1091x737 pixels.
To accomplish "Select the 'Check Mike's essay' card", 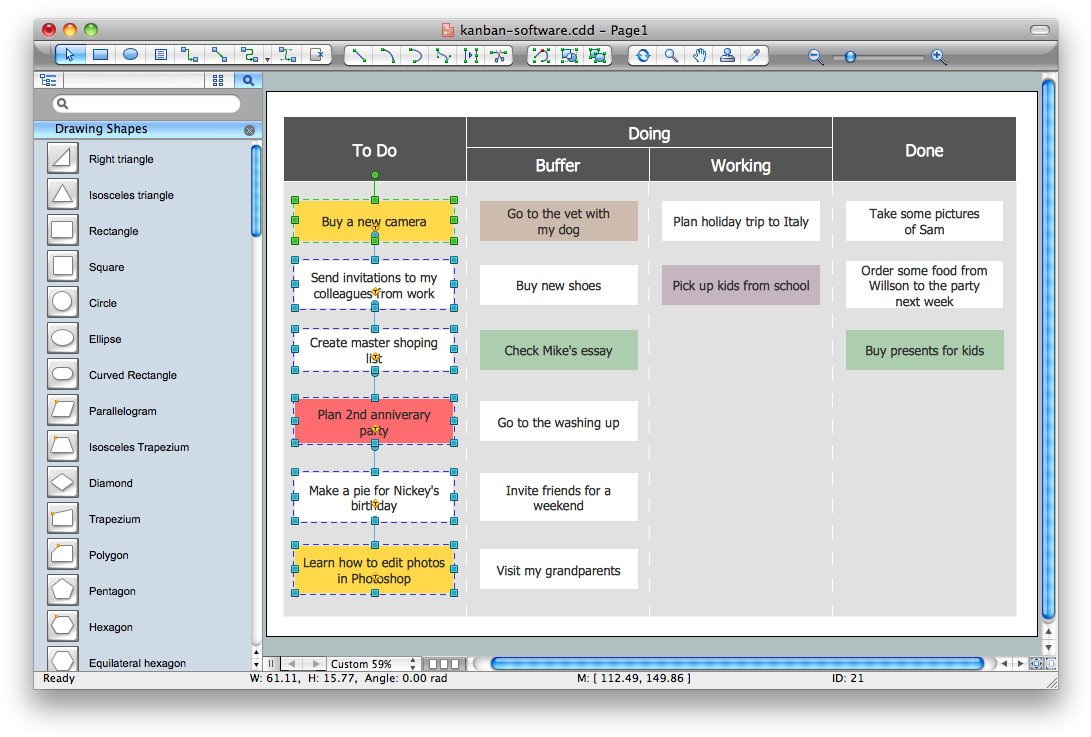I will 558,351.
